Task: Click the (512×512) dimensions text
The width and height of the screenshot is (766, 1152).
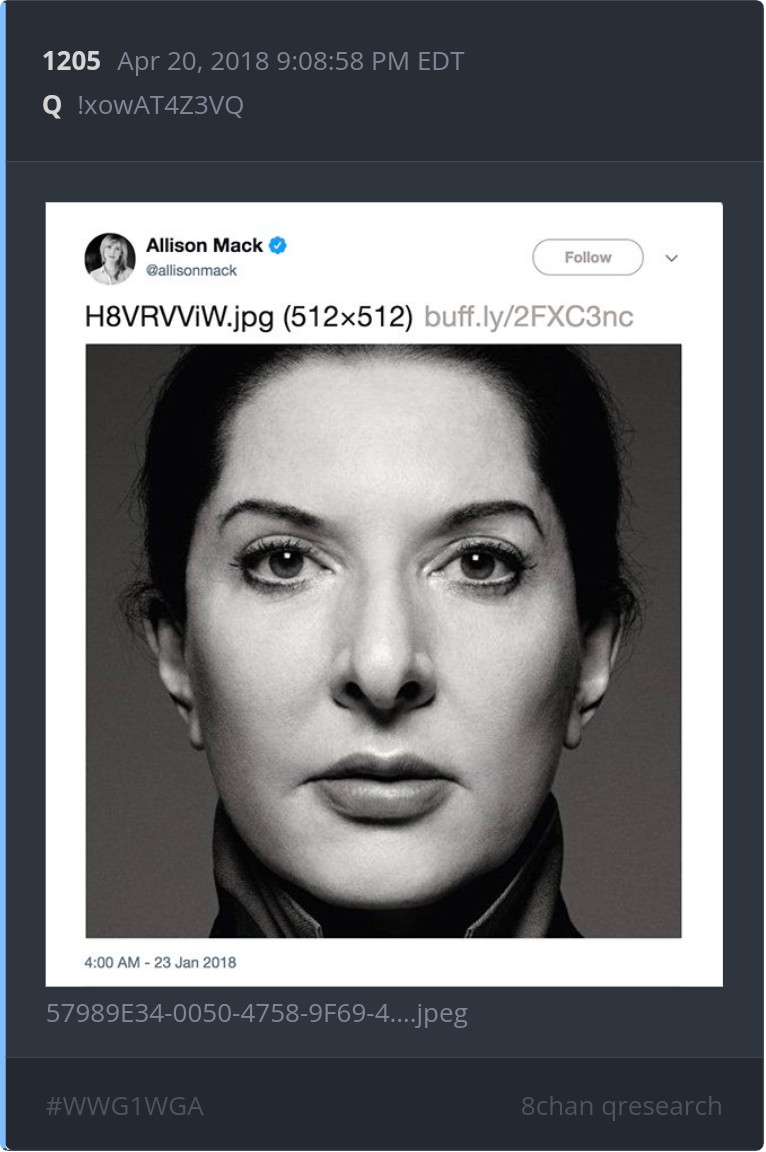Action: (x=348, y=317)
